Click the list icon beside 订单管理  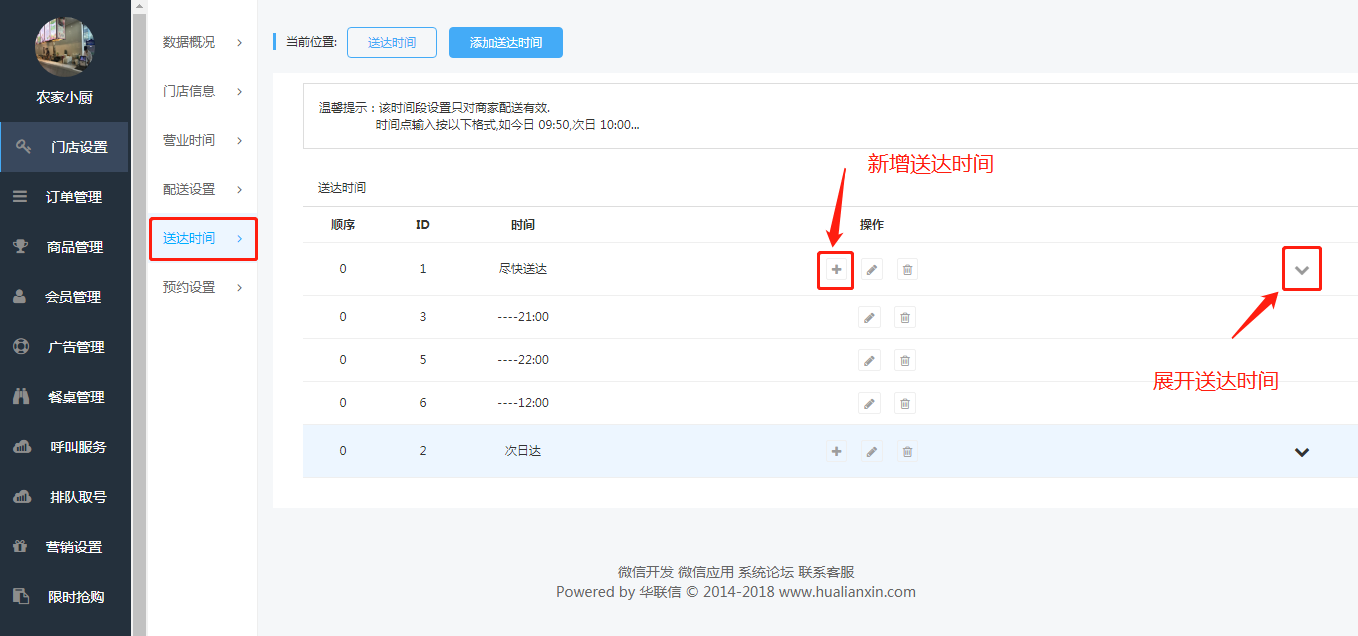pyautogui.click(x=20, y=197)
